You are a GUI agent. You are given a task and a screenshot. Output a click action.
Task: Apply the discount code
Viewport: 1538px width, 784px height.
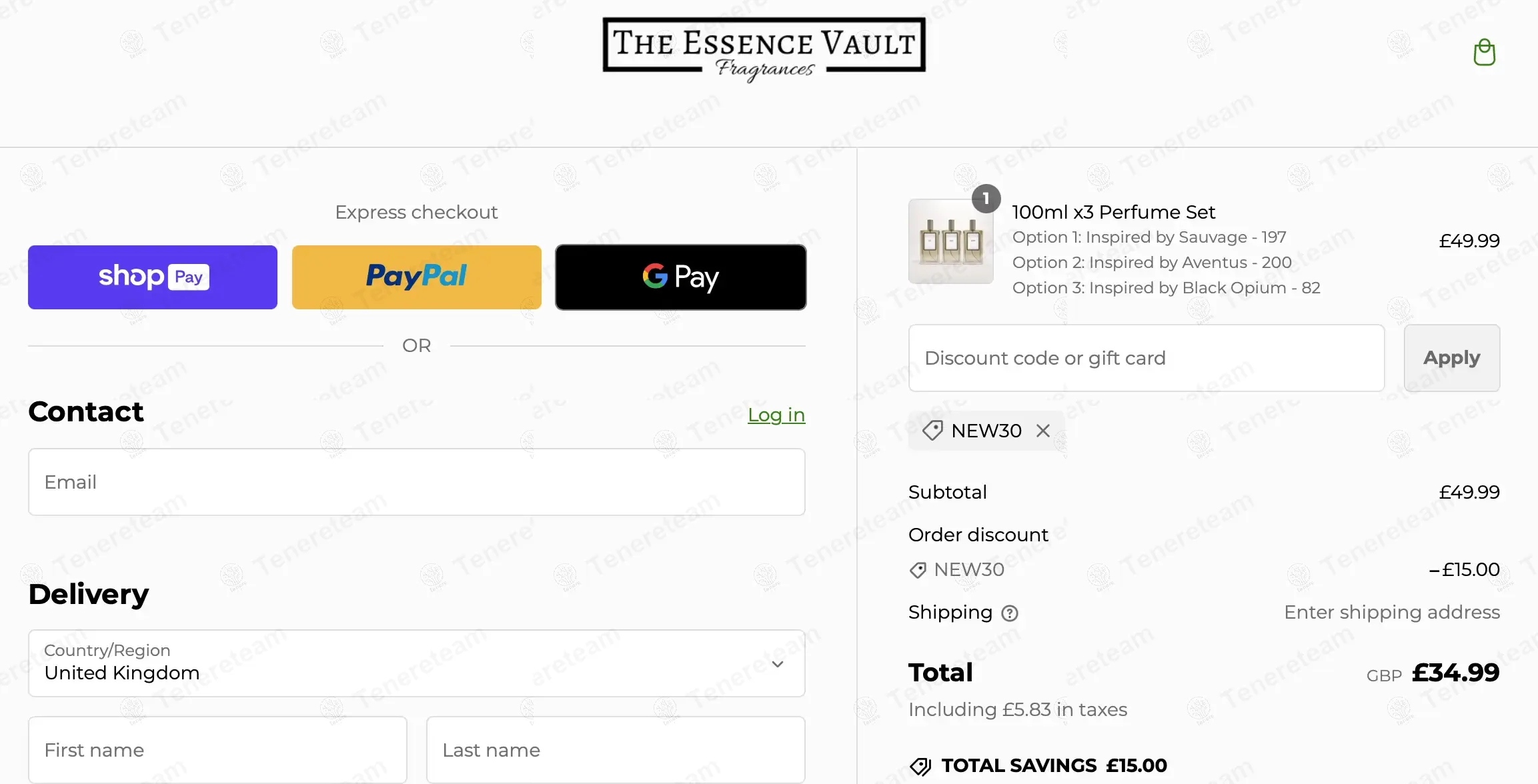1452,358
